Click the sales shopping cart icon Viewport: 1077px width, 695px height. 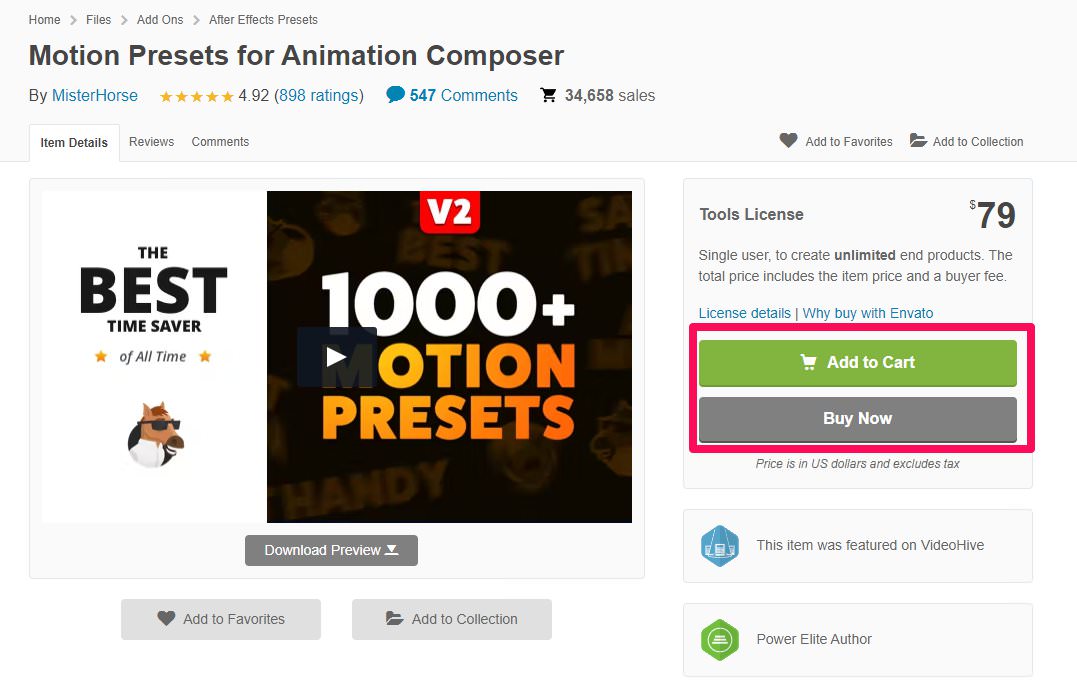pos(548,95)
